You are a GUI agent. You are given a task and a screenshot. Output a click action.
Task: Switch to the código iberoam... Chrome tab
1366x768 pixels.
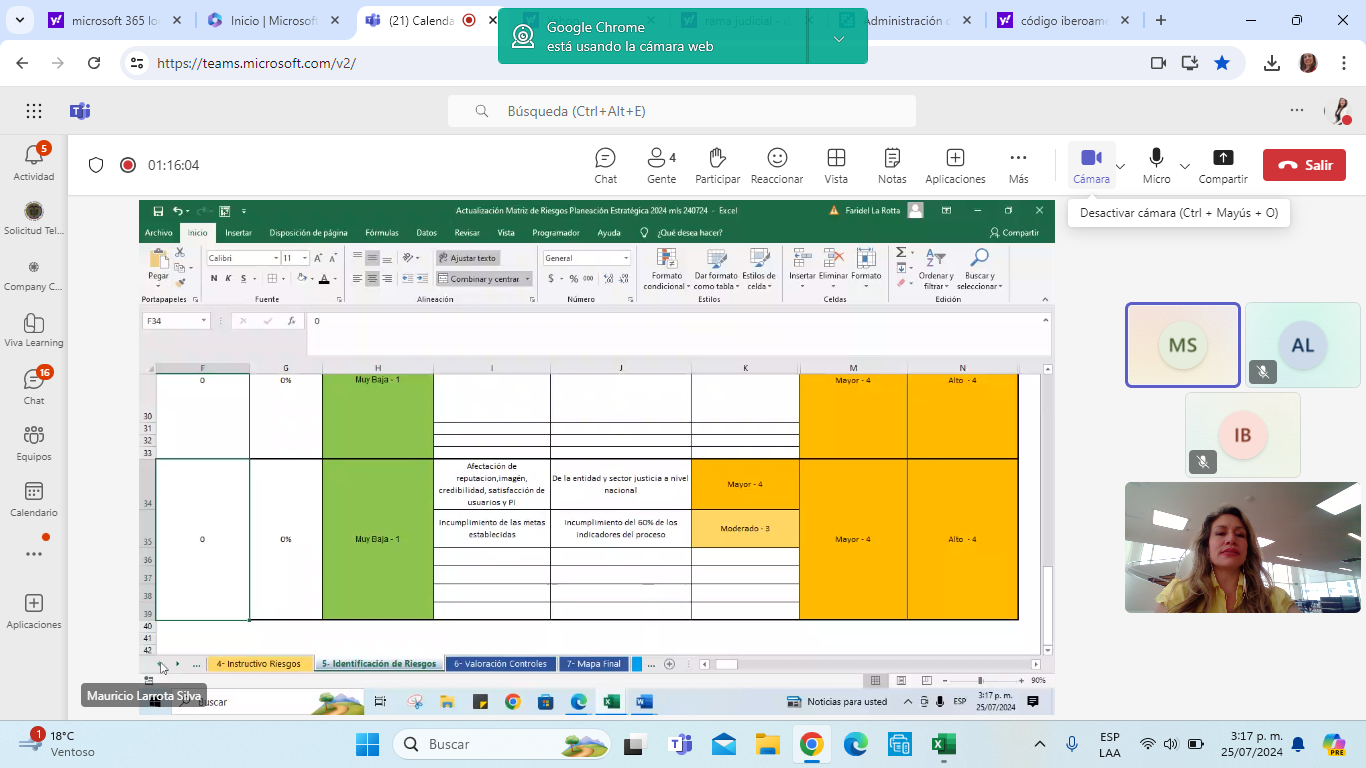click(x=1063, y=21)
